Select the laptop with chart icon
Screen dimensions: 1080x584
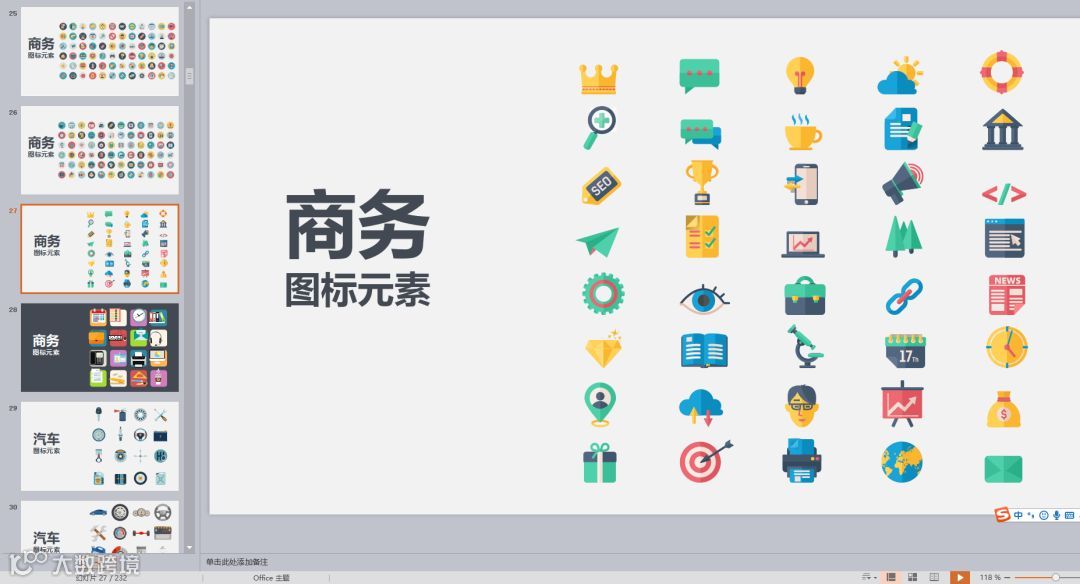click(x=802, y=244)
